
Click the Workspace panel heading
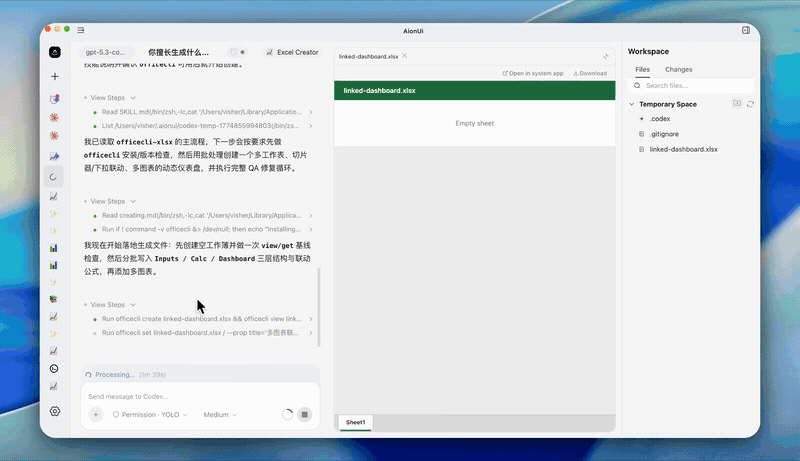[x=648, y=52]
